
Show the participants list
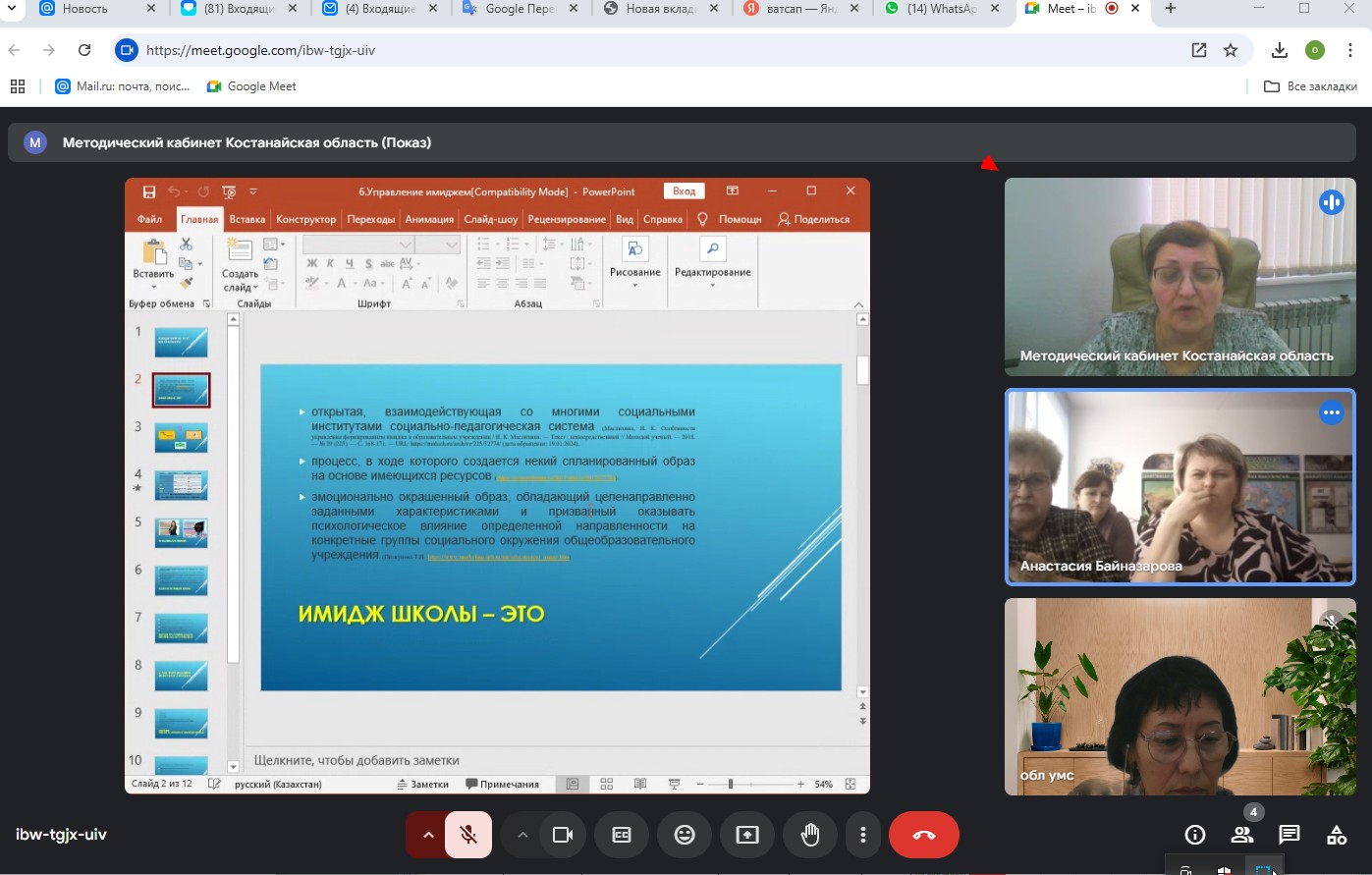coord(1242,835)
